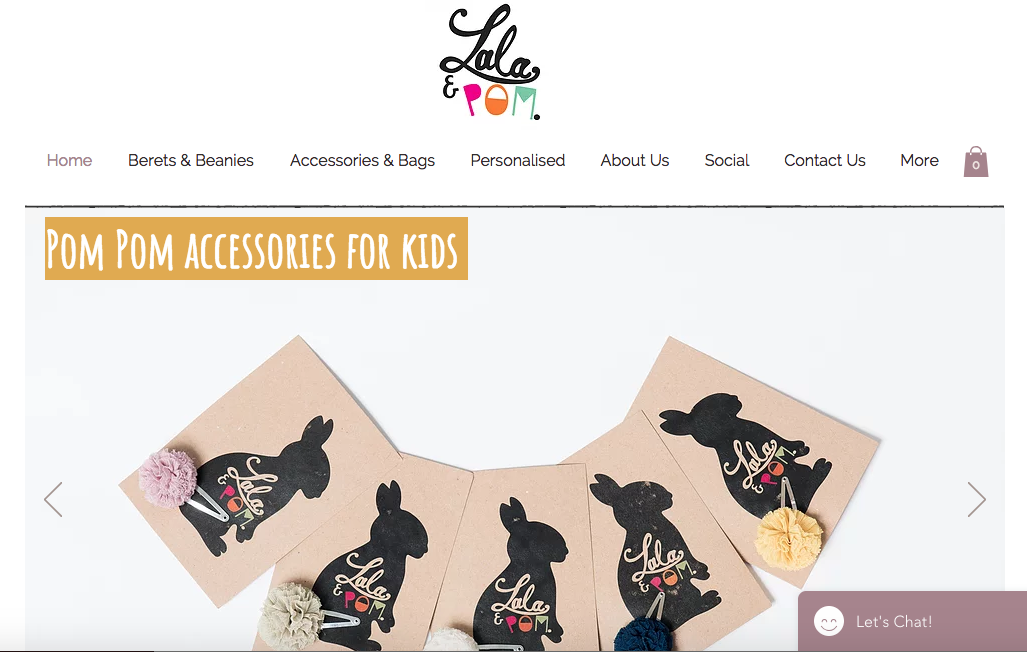The height and width of the screenshot is (652, 1027).
Task: Open Berets & Beanies page
Action: (191, 161)
